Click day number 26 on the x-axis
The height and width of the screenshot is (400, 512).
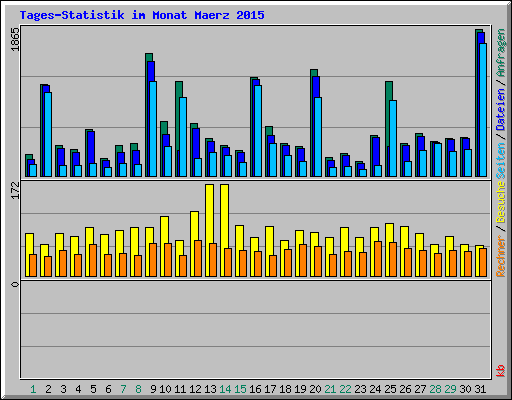pos(405,389)
